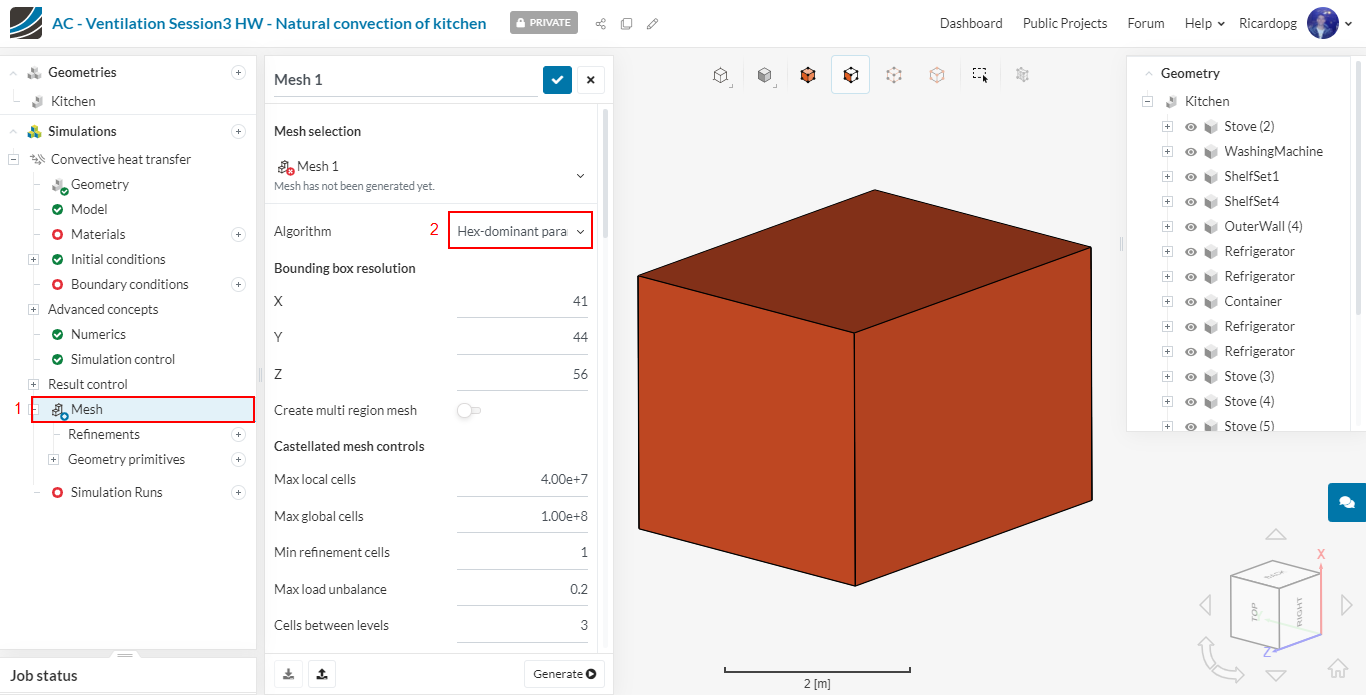
Task: Open the Algorithm Hex-dominant dropdown
Action: pyautogui.click(x=520, y=231)
